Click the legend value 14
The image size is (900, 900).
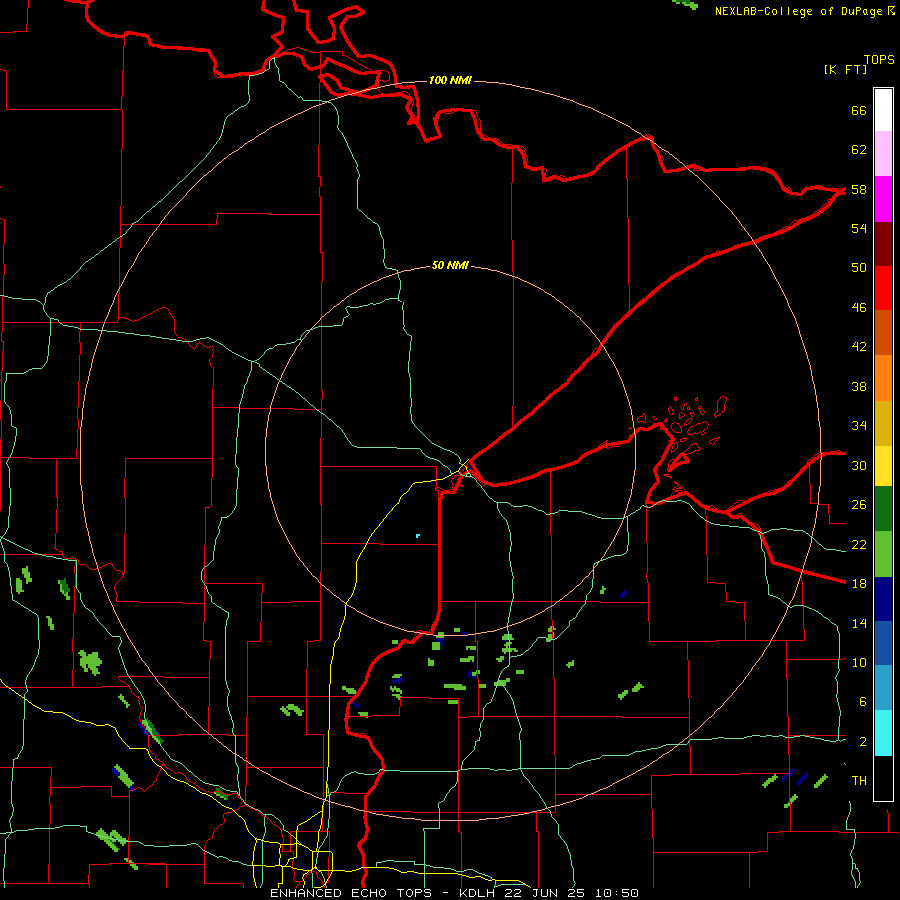(x=859, y=623)
